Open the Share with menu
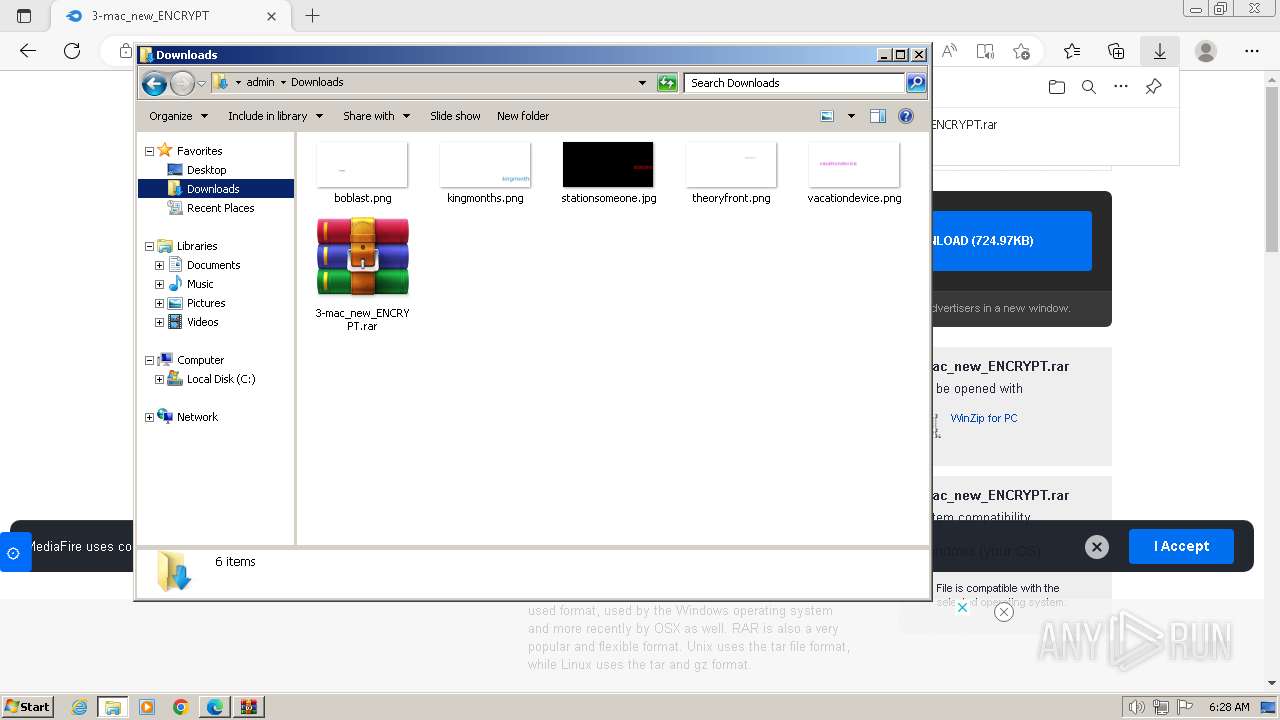Viewport: 1280px width, 720px height. [x=376, y=116]
